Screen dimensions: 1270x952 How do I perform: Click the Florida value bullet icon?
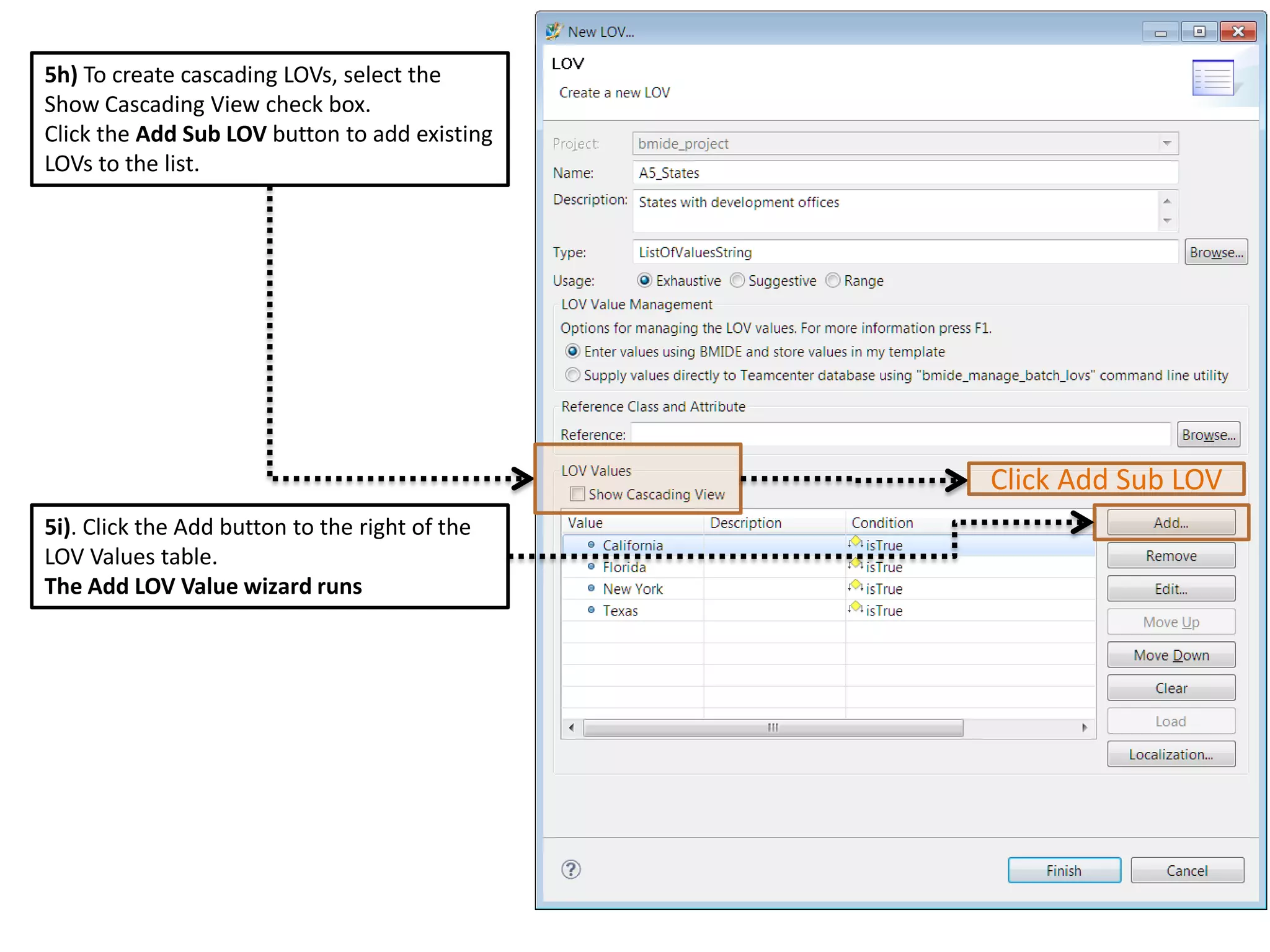pos(591,566)
